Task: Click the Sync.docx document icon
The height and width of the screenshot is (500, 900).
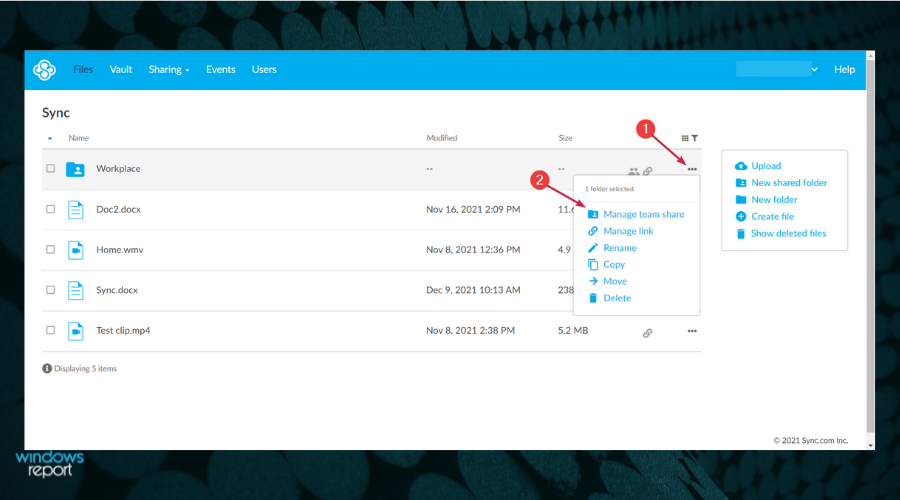Action: coord(75,290)
